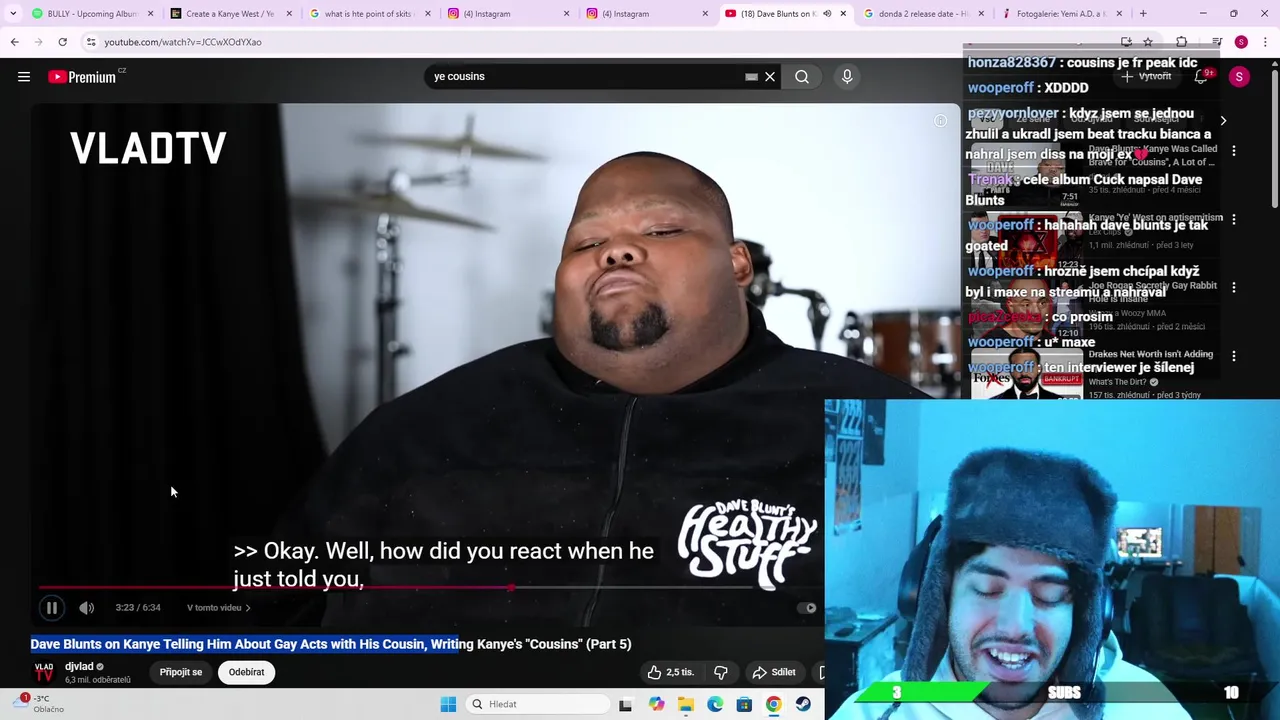
Task: Bookmark this page with star icon
Action: pyautogui.click(x=1148, y=42)
